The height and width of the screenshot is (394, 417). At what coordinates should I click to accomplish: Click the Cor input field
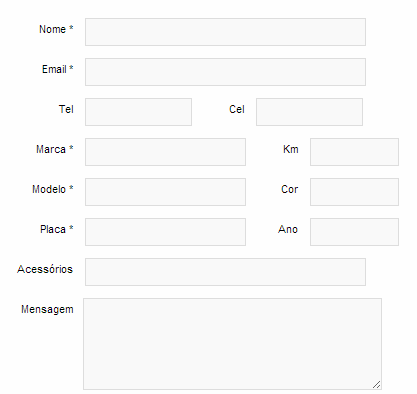[x=354, y=192]
